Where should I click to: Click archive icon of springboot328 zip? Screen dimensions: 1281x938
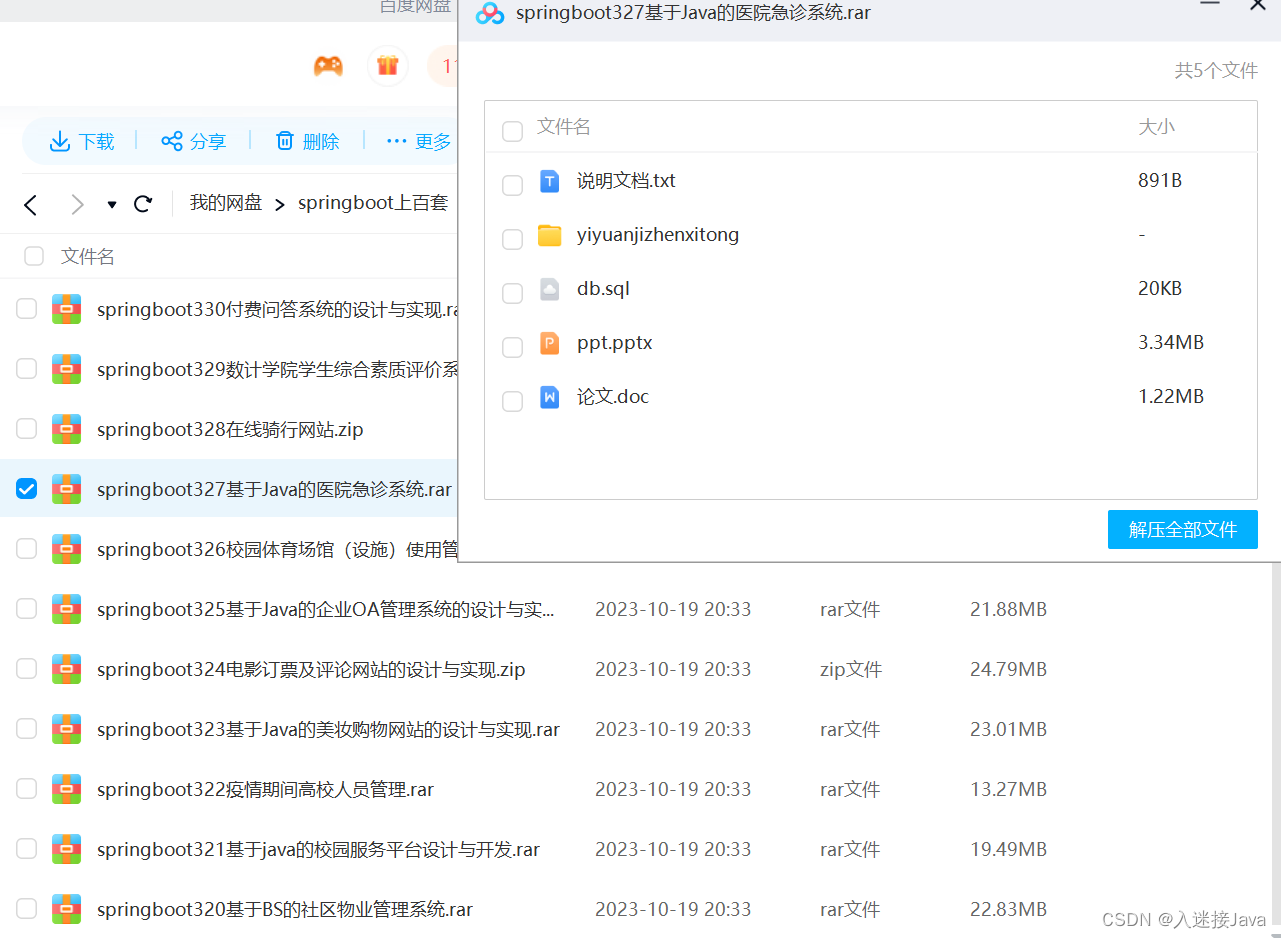point(67,429)
